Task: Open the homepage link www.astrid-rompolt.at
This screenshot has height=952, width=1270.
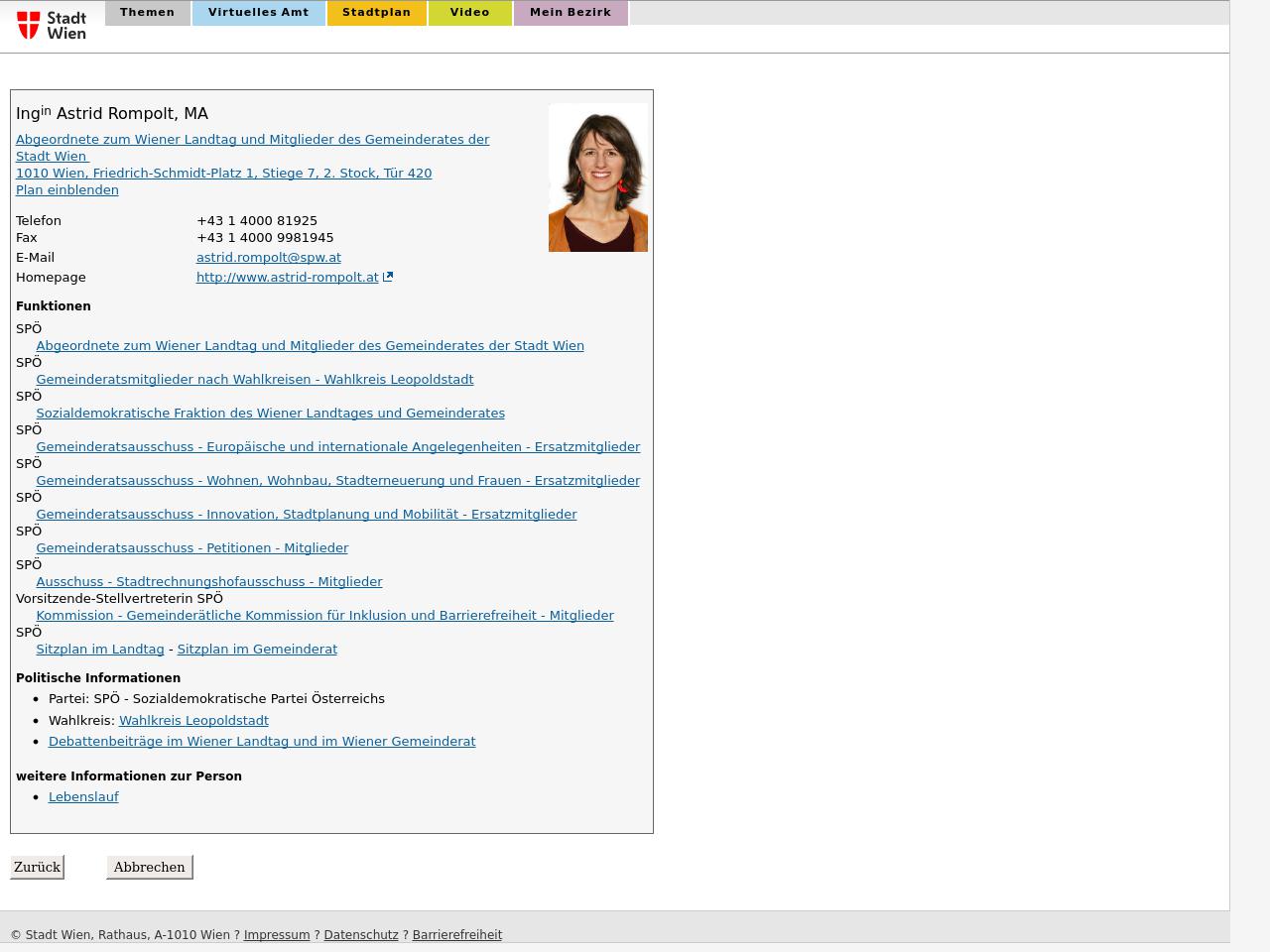Action: pos(288,278)
